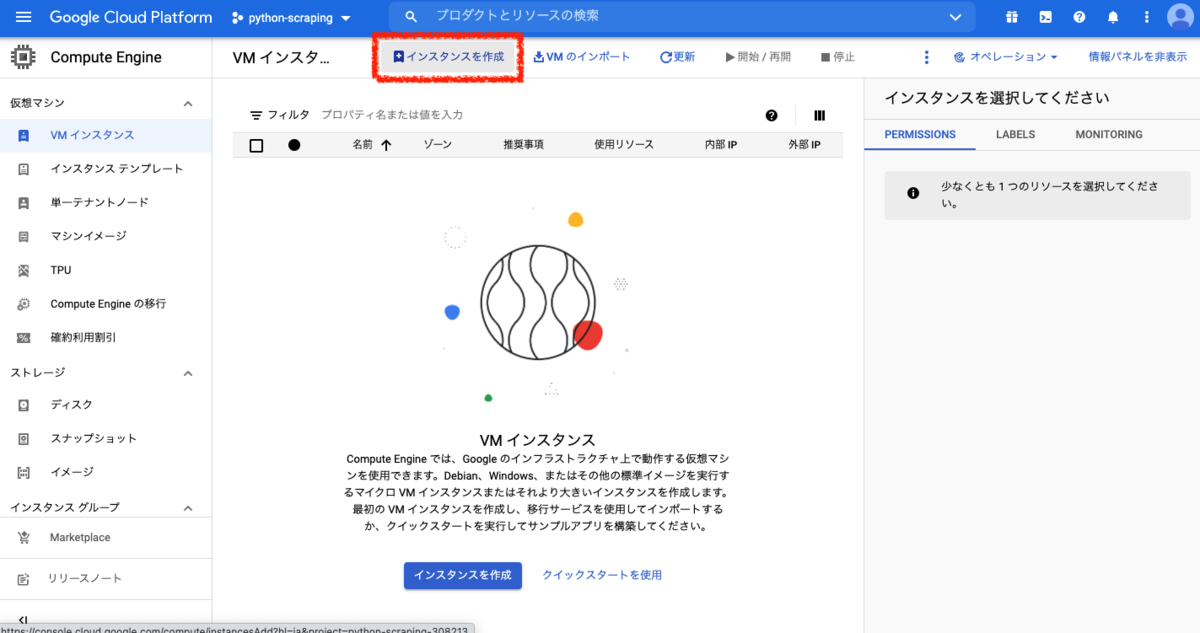Open the three-dot more actions menu

(x=926, y=57)
